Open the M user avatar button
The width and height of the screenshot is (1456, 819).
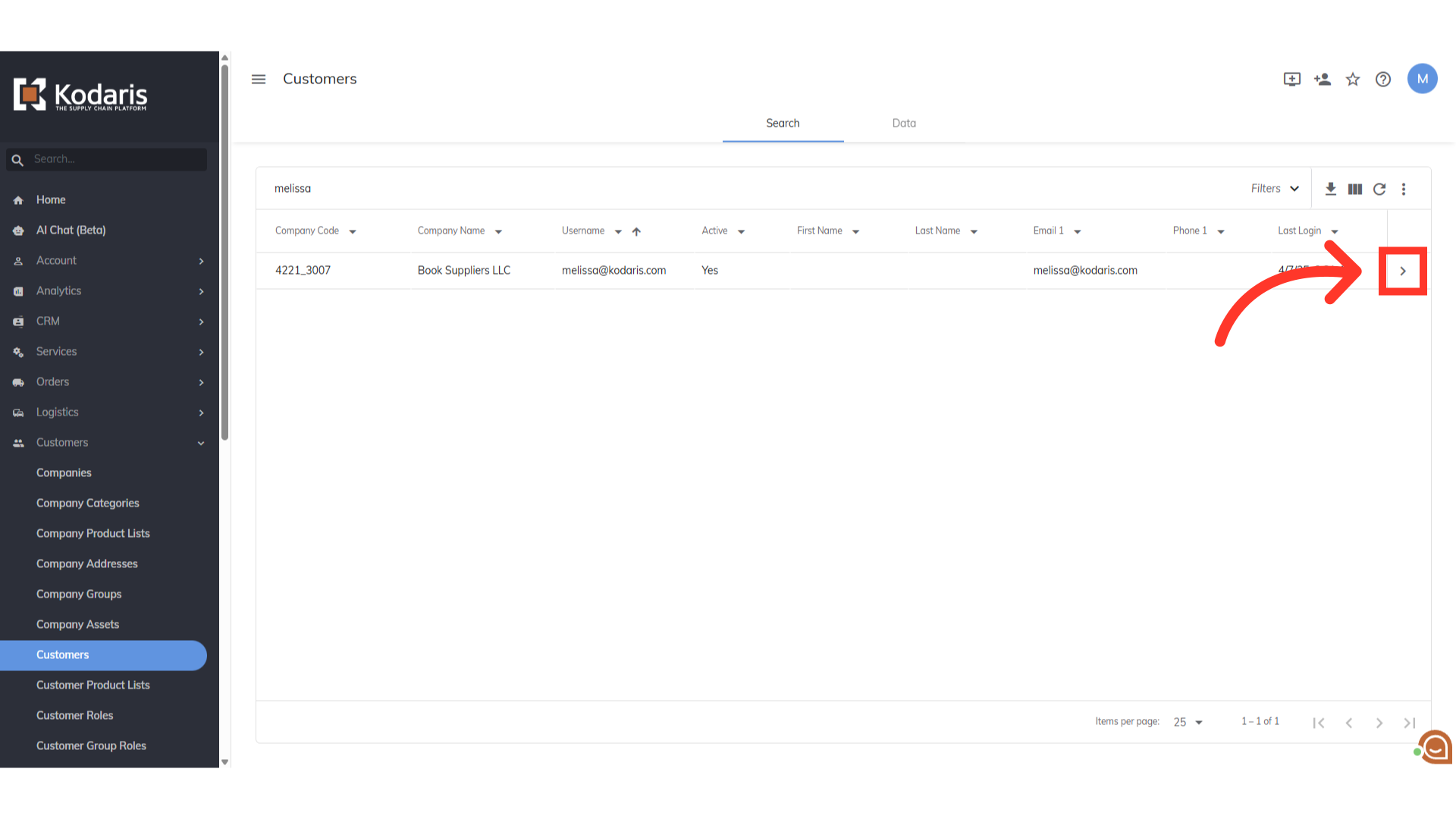point(1422,79)
